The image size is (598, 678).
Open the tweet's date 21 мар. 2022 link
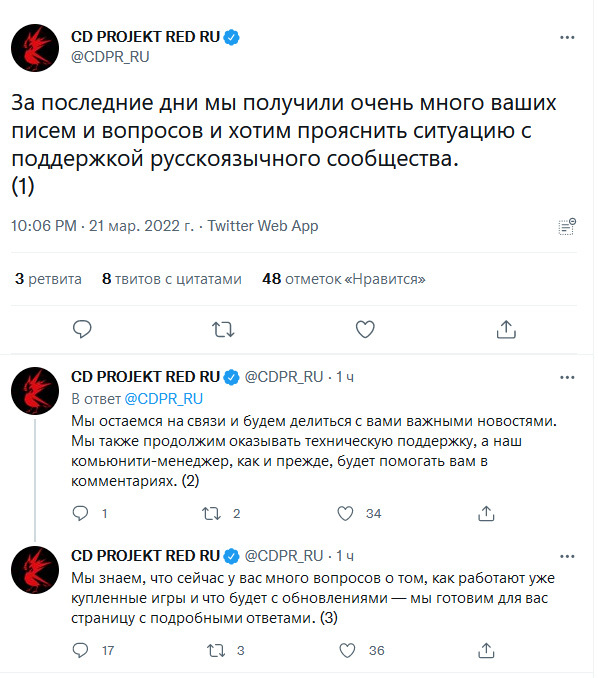[141, 226]
